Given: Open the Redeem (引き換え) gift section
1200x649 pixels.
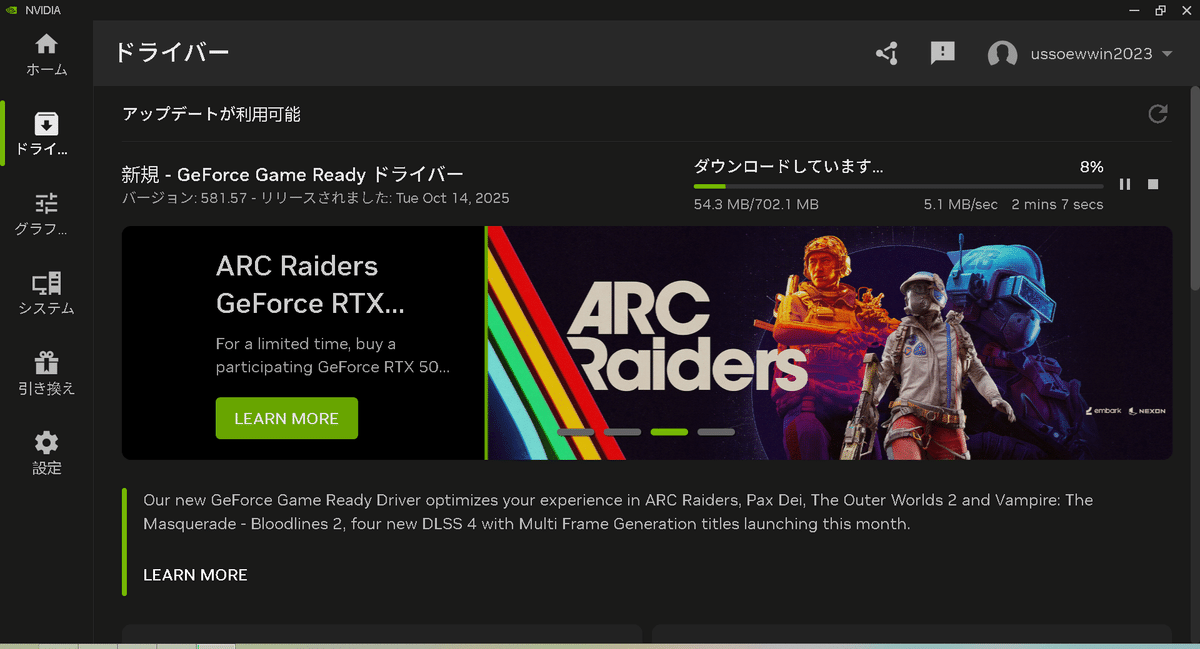Looking at the screenshot, I should point(47,374).
